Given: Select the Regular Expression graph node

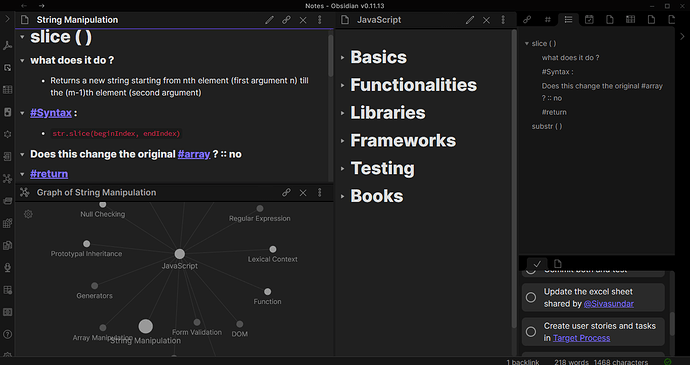Looking at the screenshot, I should click(260, 209).
